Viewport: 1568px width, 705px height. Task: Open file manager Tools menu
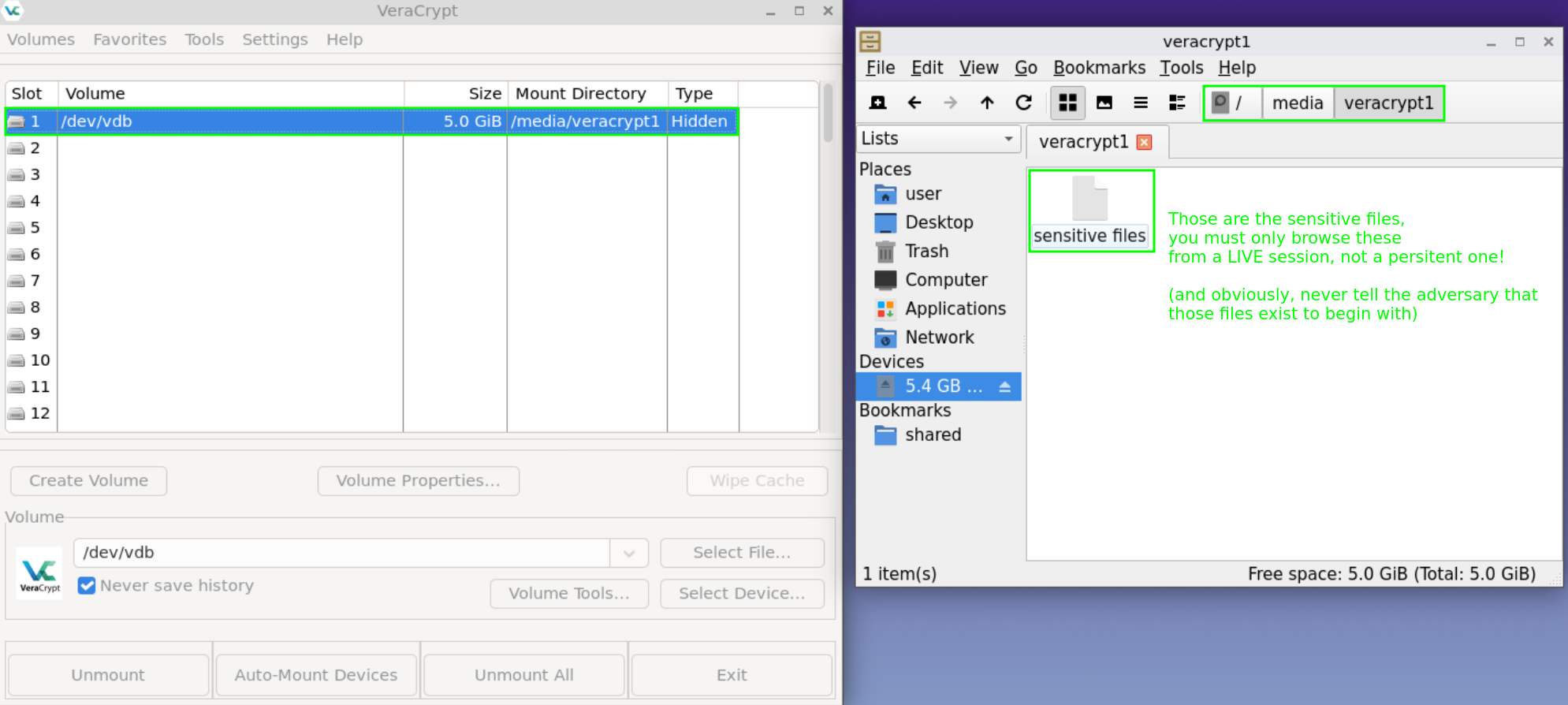(1182, 68)
